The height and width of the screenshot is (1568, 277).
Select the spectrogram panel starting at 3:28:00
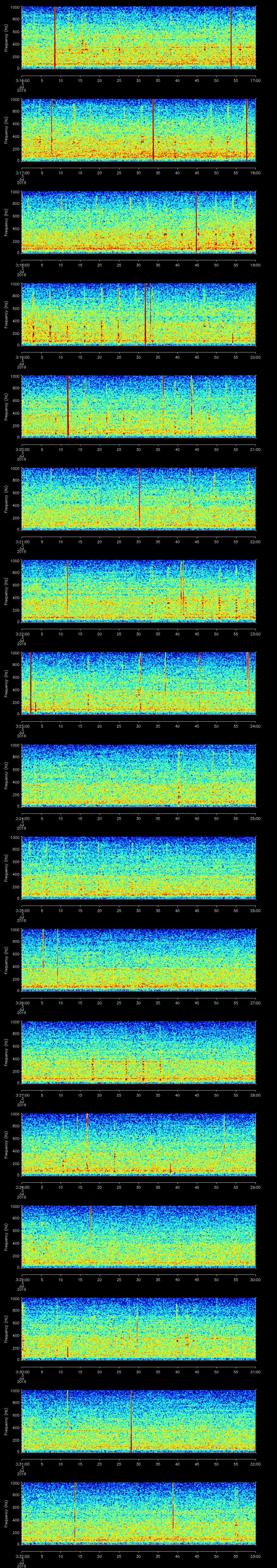click(x=138, y=1144)
